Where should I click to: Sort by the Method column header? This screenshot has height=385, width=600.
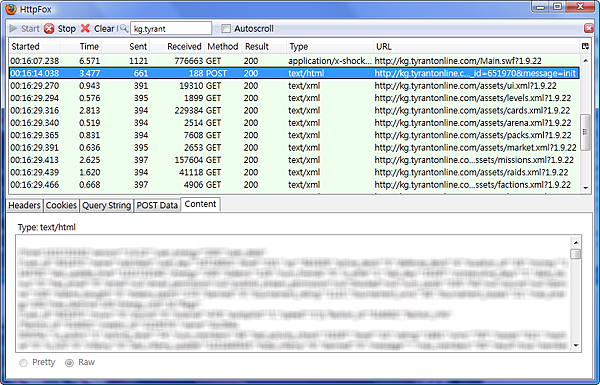click(223, 46)
